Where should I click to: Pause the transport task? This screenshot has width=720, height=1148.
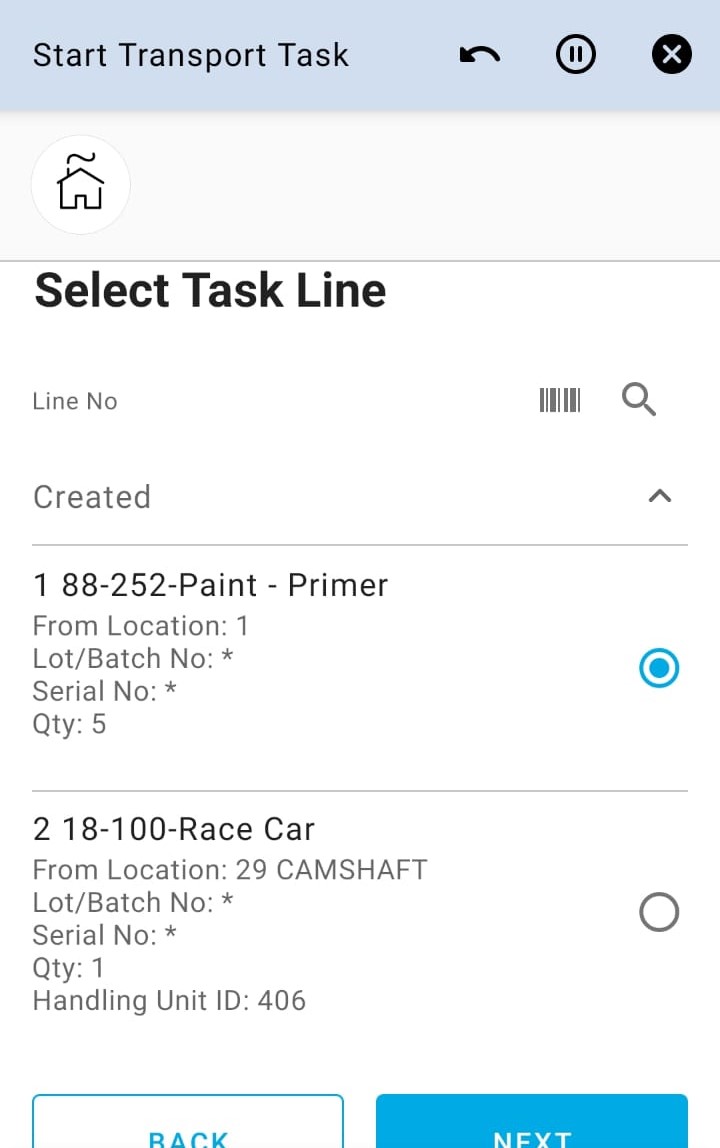coord(575,55)
